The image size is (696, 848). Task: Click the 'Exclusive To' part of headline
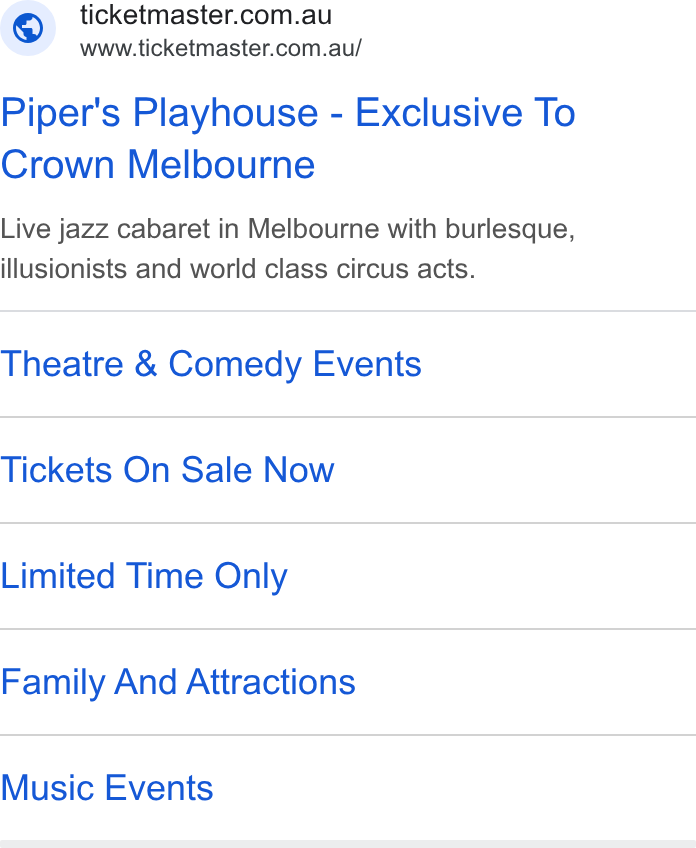(465, 112)
